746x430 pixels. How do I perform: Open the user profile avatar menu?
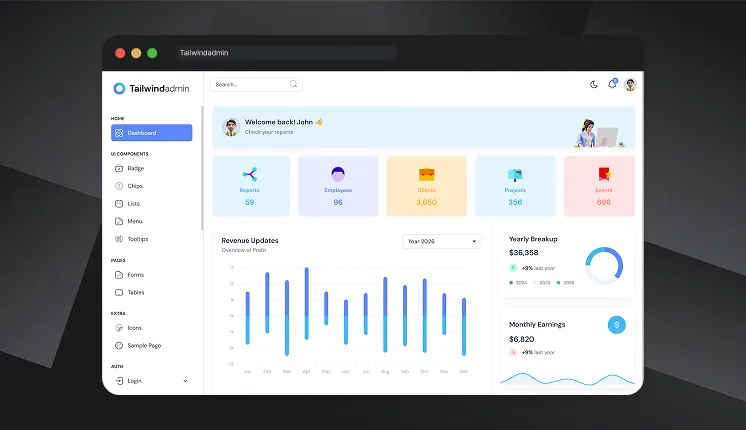[x=630, y=85]
